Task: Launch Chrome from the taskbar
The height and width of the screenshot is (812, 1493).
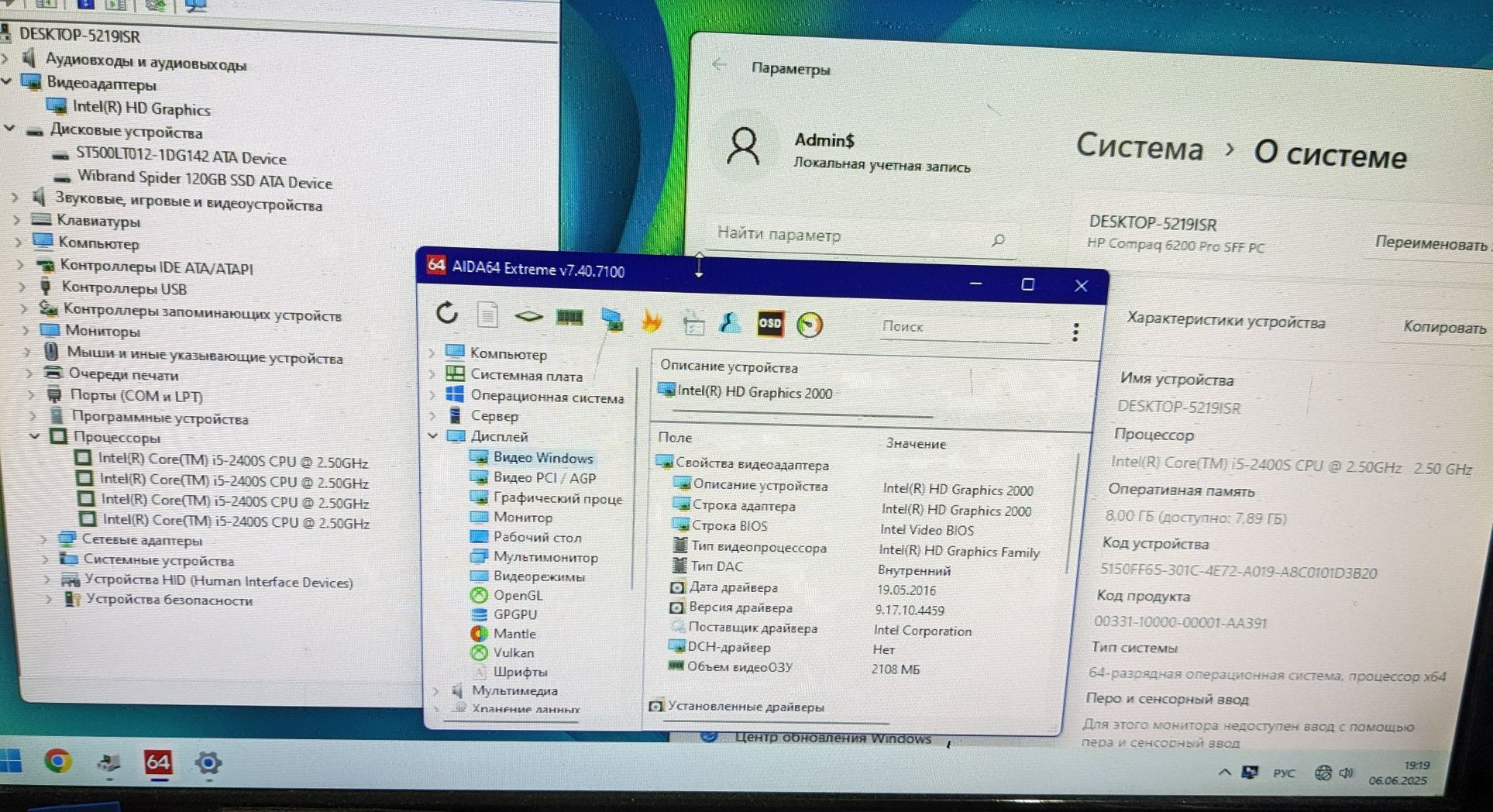Action: click(x=57, y=761)
